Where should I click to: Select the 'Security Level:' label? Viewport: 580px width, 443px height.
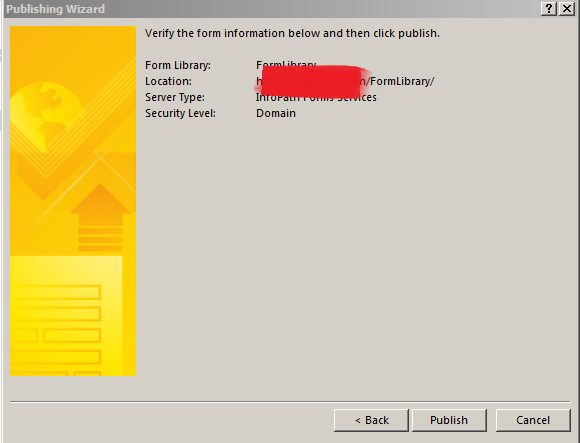(x=181, y=113)
